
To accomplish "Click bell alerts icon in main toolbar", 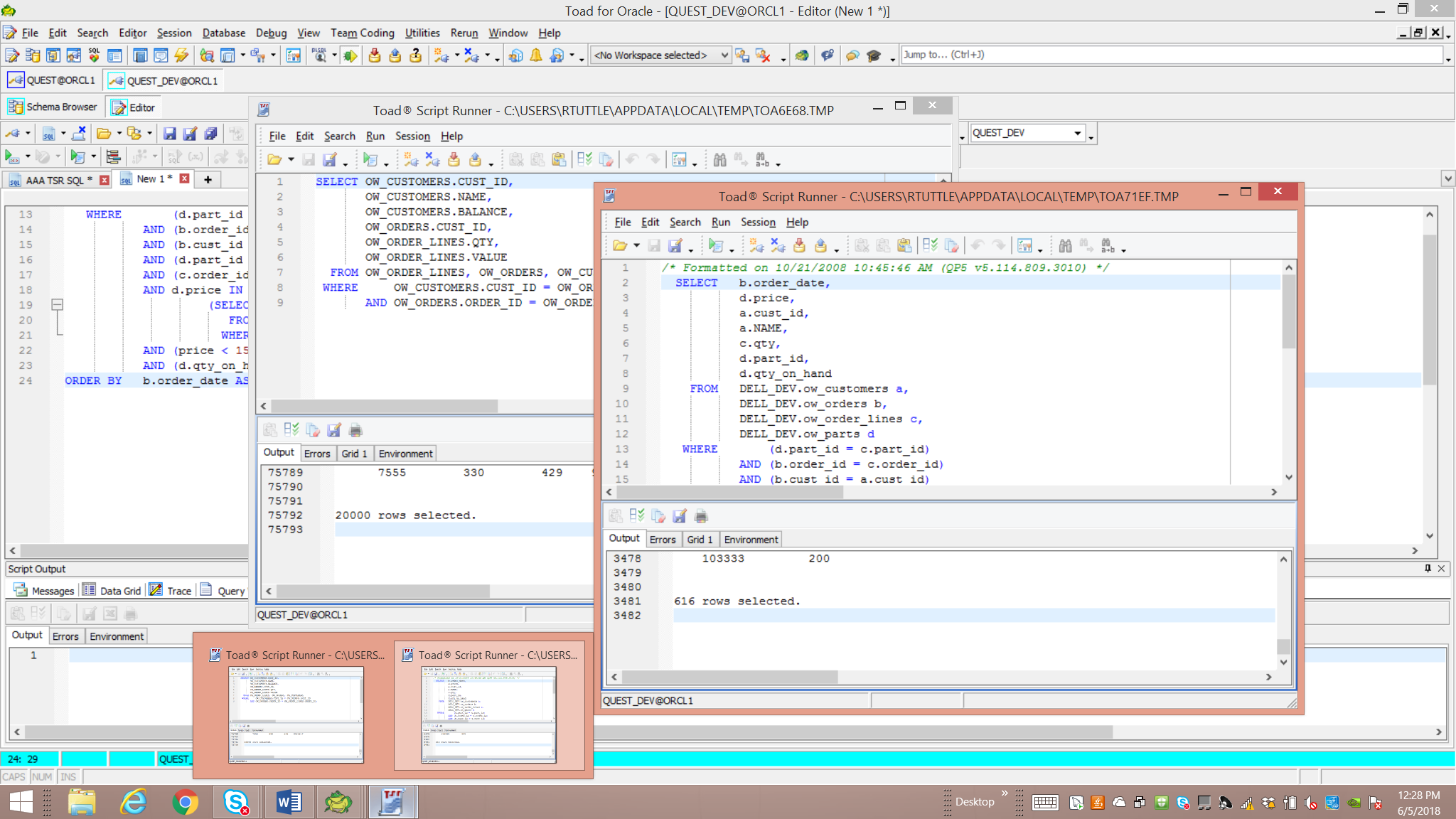I will (x=536, y=55).
